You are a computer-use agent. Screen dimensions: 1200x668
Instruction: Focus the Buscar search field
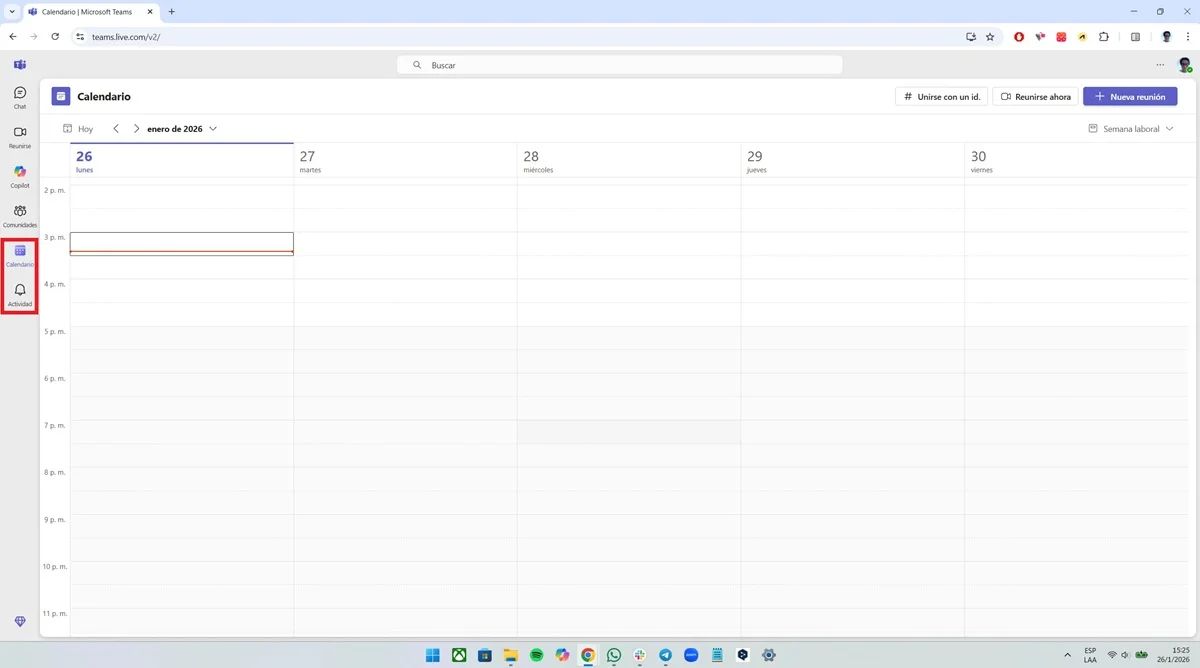point(620,65)
